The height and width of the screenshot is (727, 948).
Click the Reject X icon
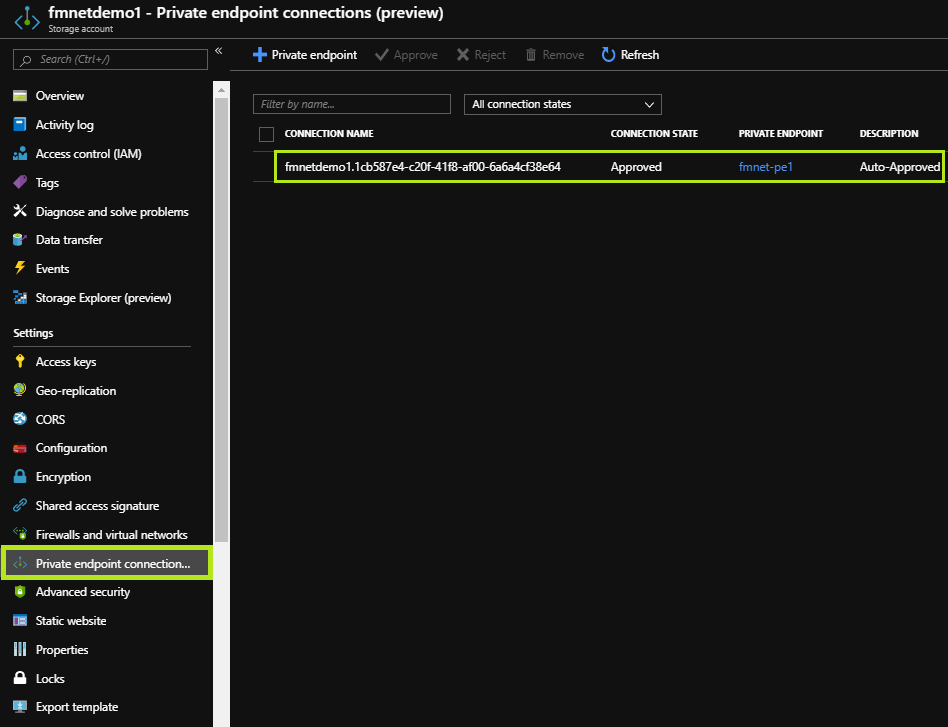pyautogui.click(x=463, y=54)
